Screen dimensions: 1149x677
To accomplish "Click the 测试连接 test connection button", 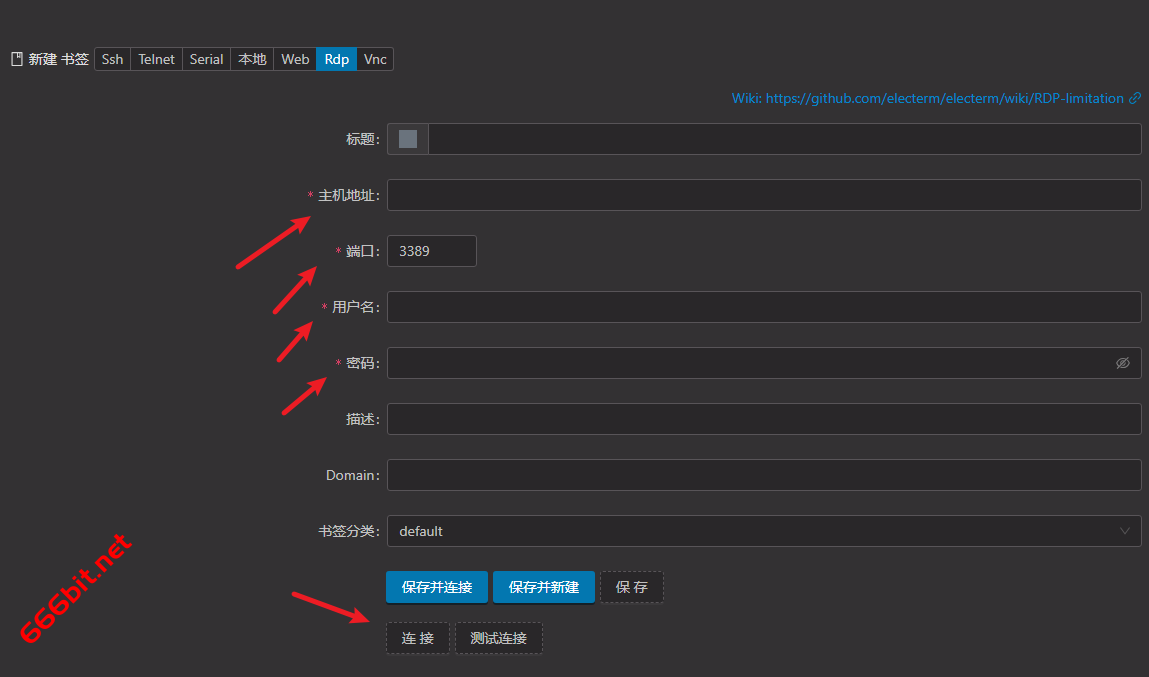I will 499,638.
